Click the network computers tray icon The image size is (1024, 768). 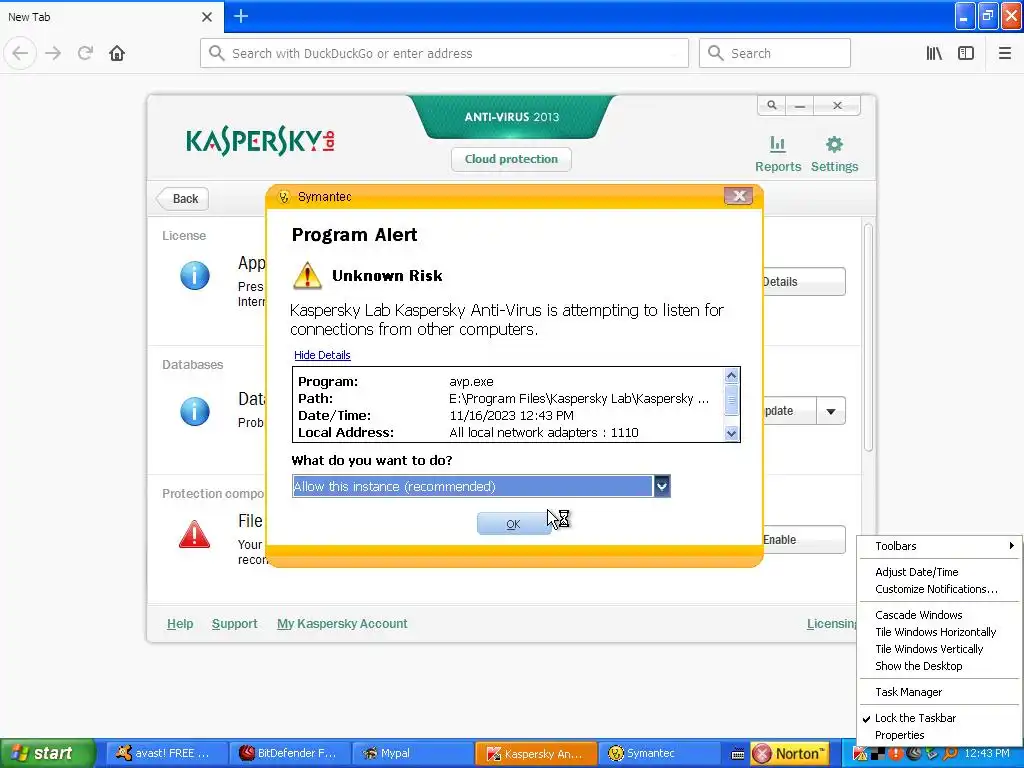(932, 754)
